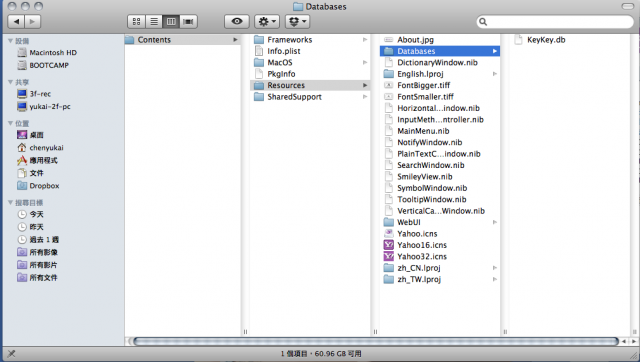This screenshot has width=640, height=362.
Task: Switch to icon view mode
Action: (136, 22)
